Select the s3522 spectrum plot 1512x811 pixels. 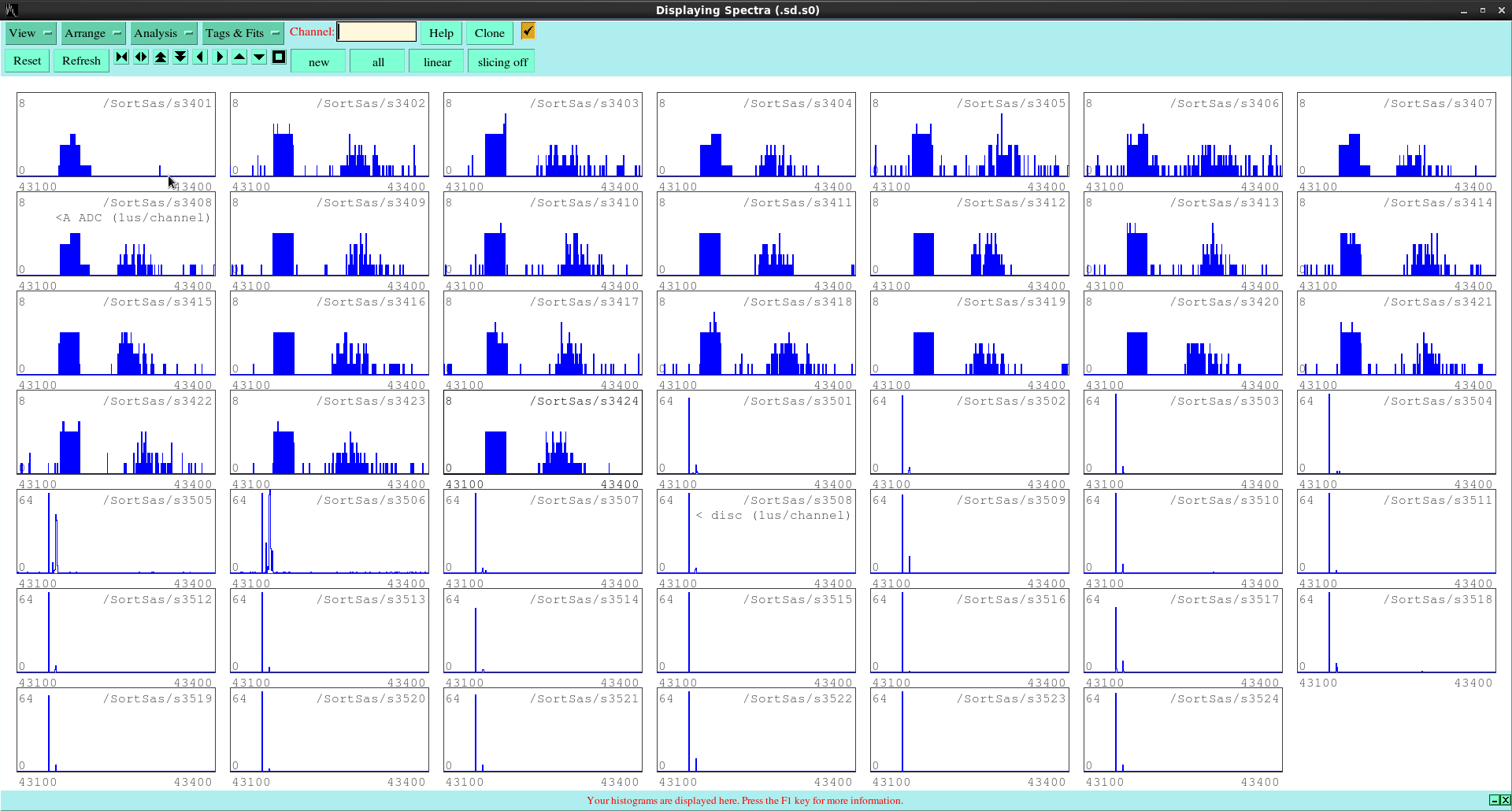(756, 730)
